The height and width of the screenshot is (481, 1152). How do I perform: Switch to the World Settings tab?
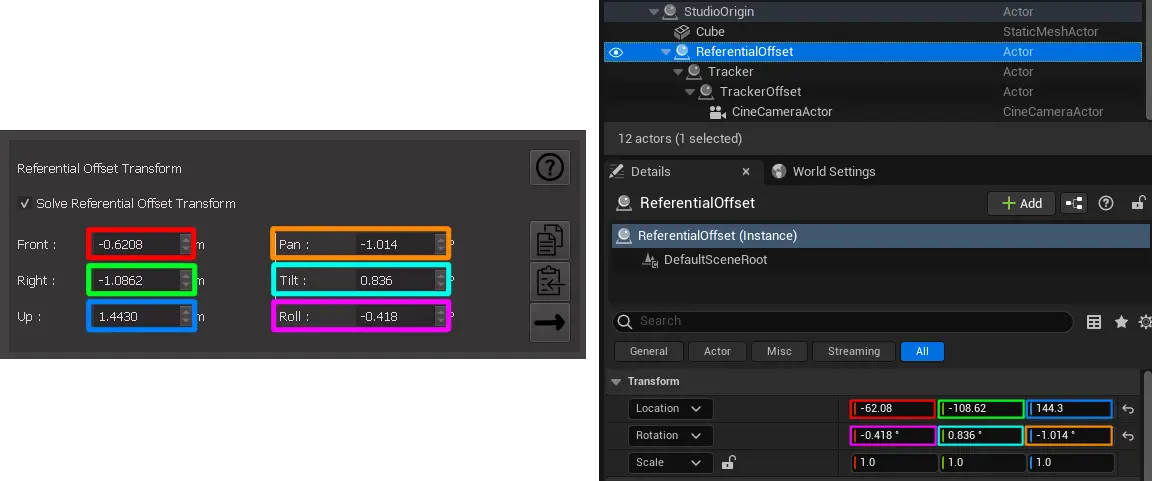tap(833, 172)
